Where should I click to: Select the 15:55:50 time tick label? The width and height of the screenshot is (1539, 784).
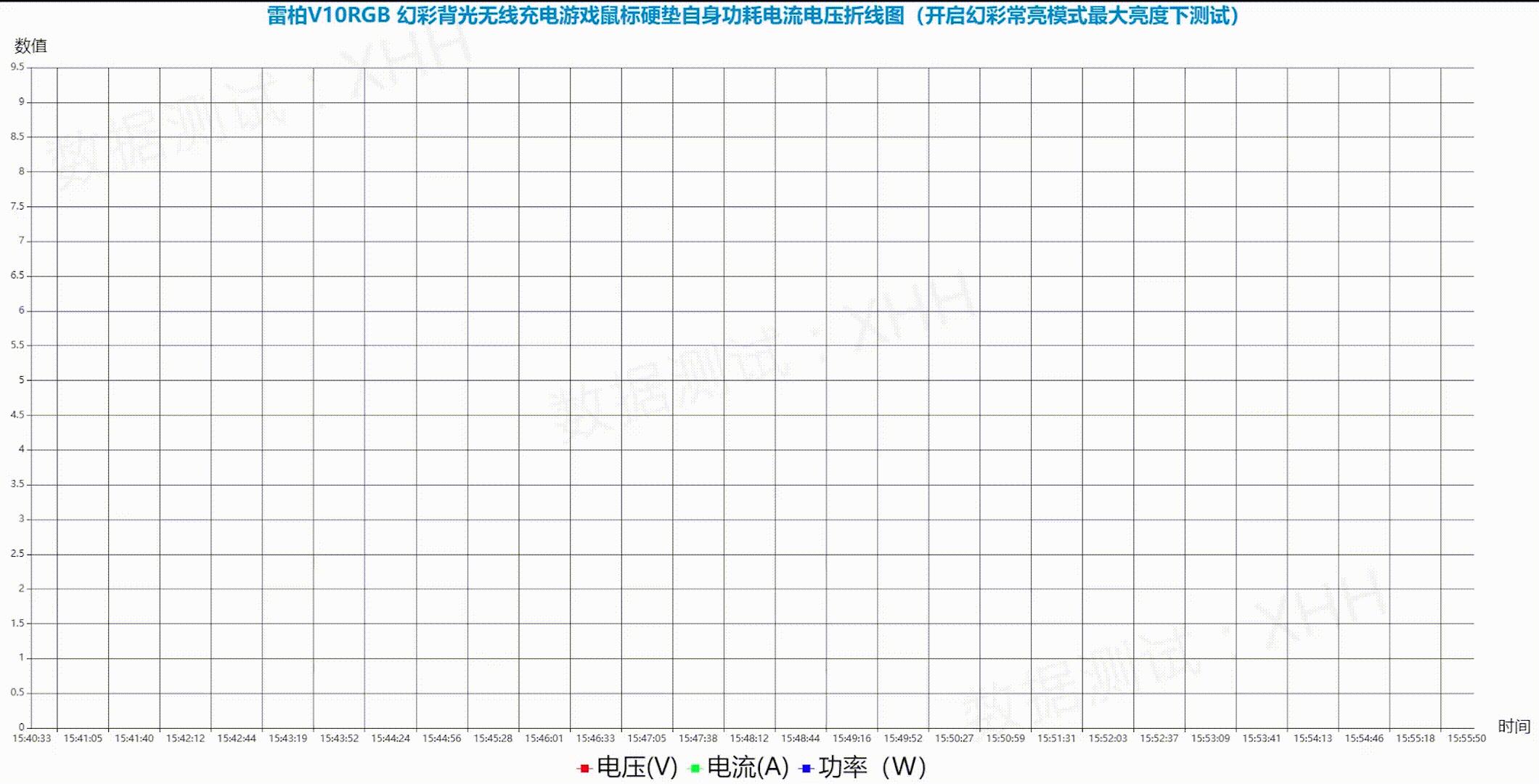point(1466,738)
